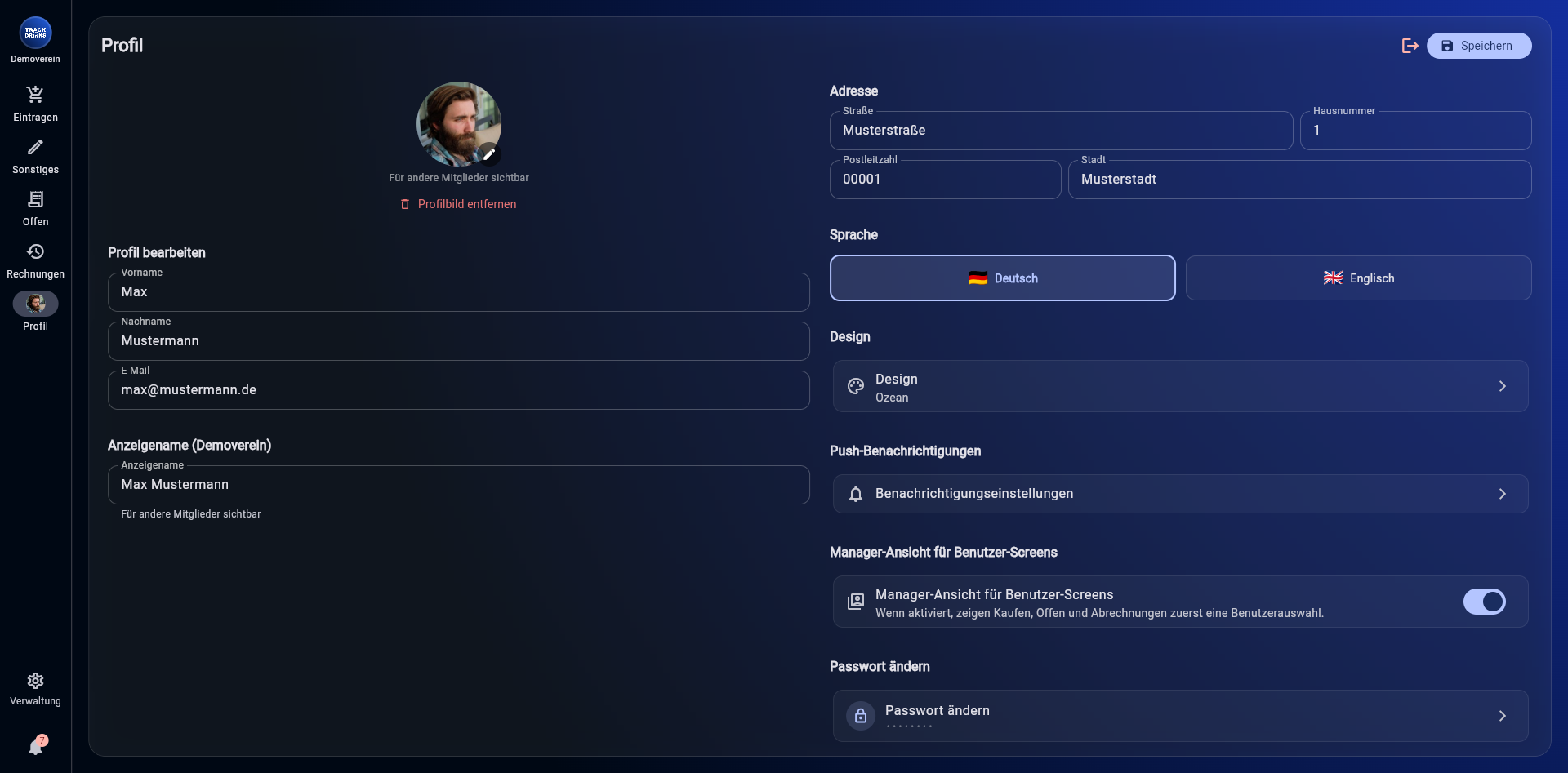Click the bell icon in Benachrichtigungseinstellungen row
The width and height of the screenshot is (1568, 773).
tap(855, 494)
